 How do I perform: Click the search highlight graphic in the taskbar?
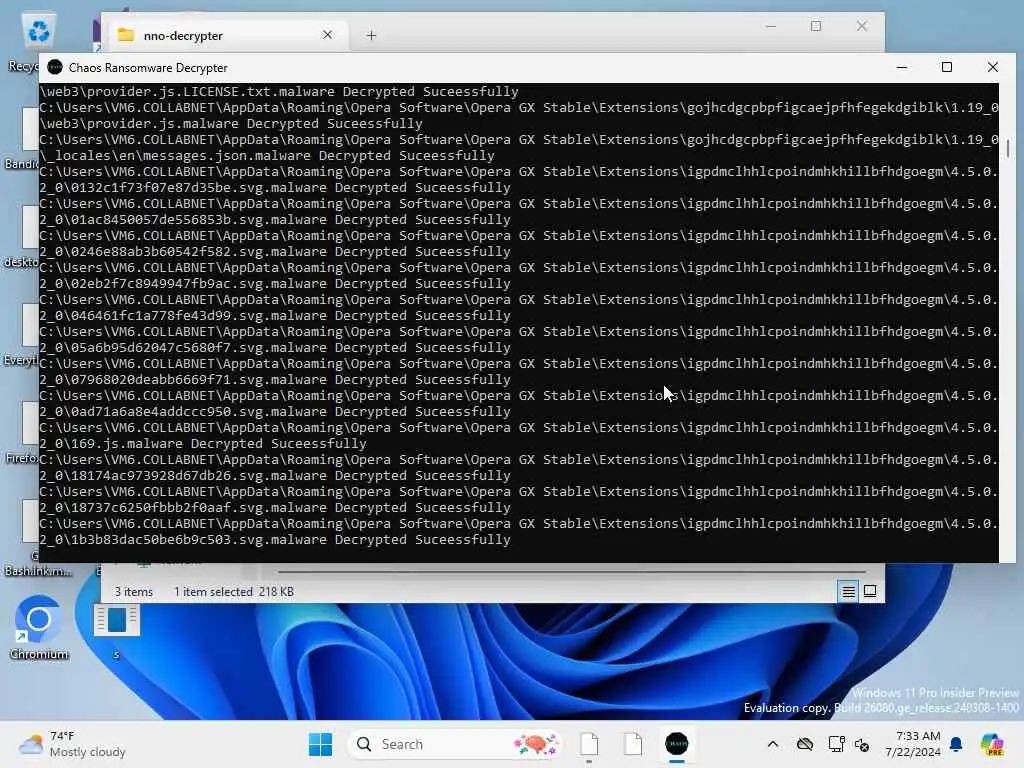pos(536,744)
